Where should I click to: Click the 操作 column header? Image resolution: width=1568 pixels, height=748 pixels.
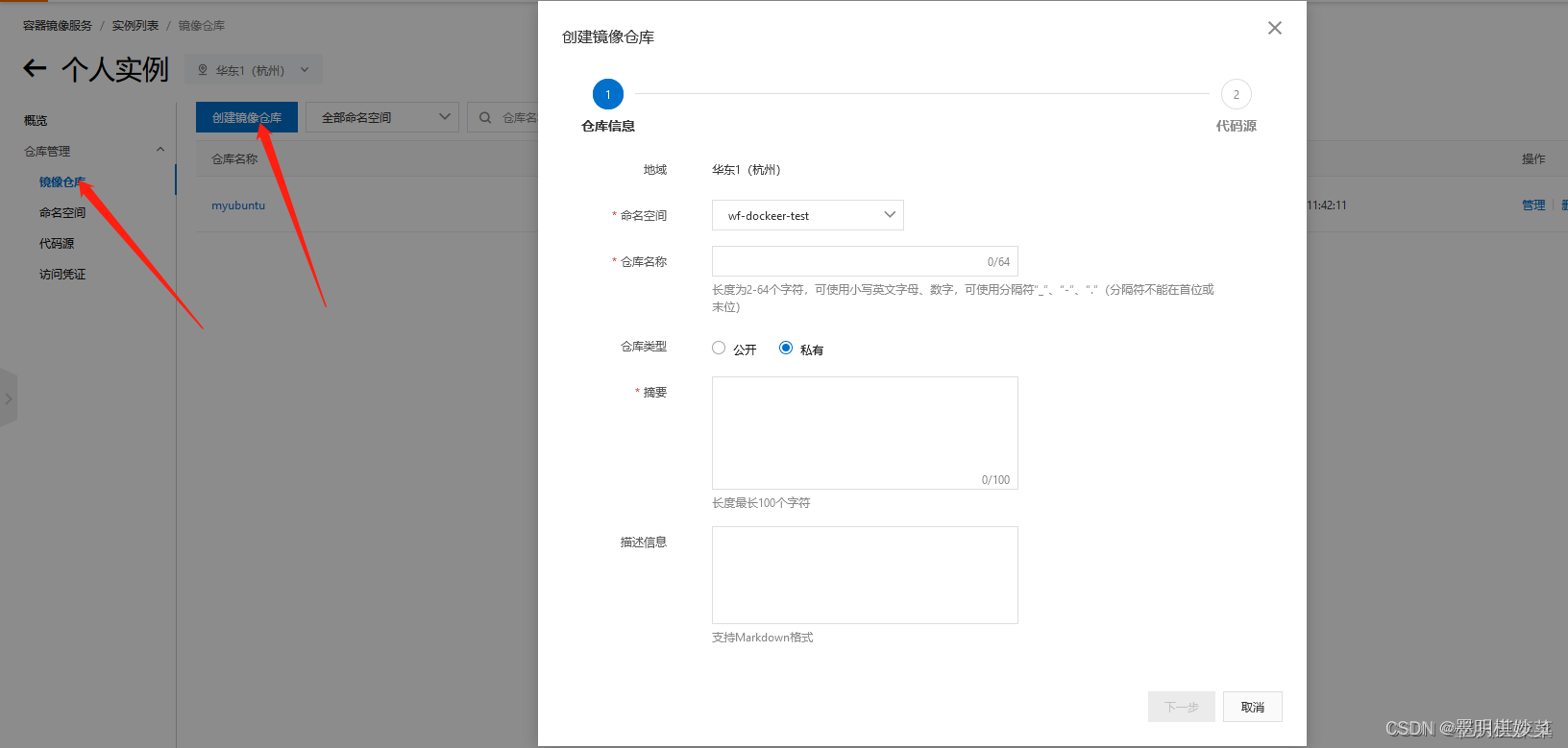1533,158
